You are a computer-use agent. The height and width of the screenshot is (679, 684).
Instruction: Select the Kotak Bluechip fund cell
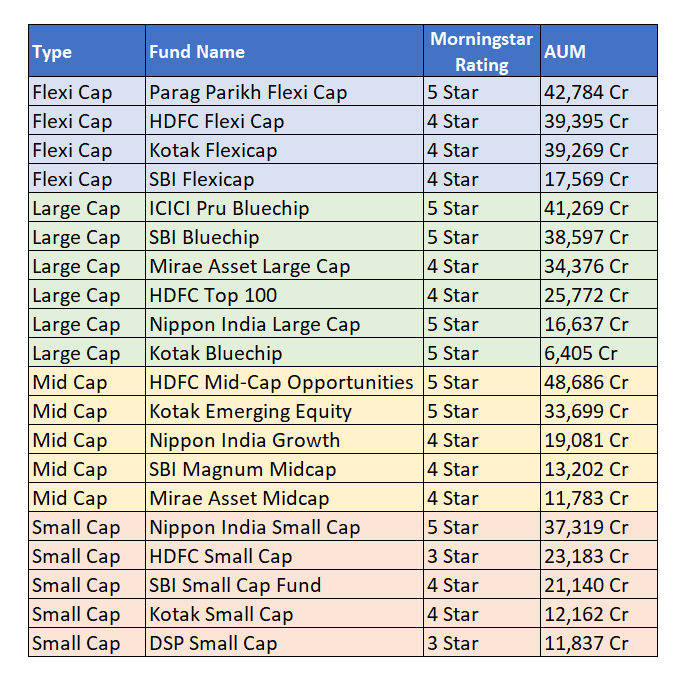[x=216, y=353]
